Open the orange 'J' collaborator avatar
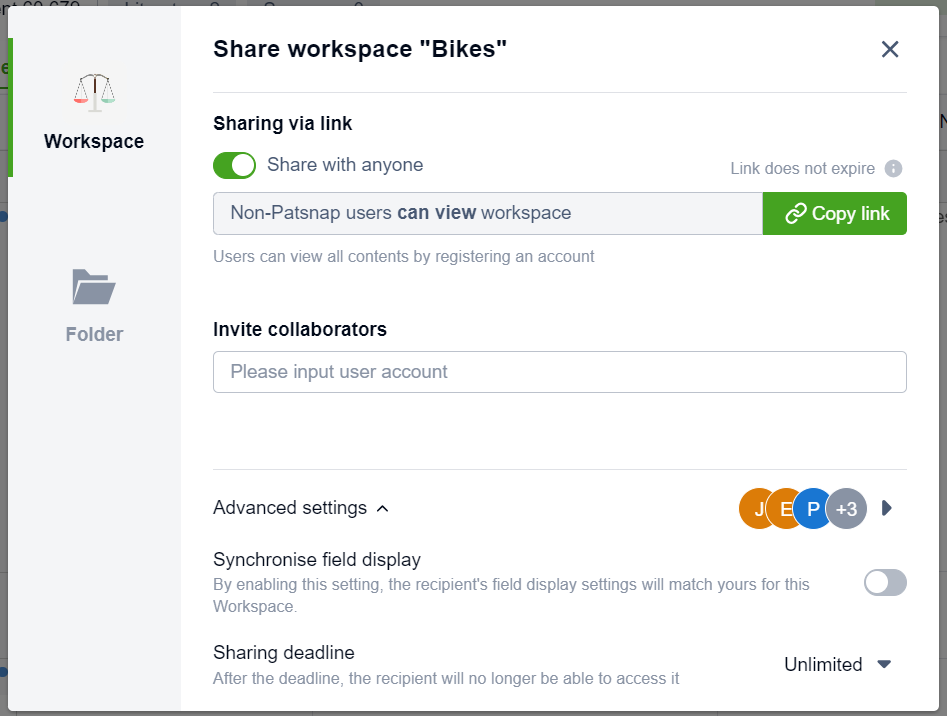Viewport: 947px width, 716px height. click(757, 508)
